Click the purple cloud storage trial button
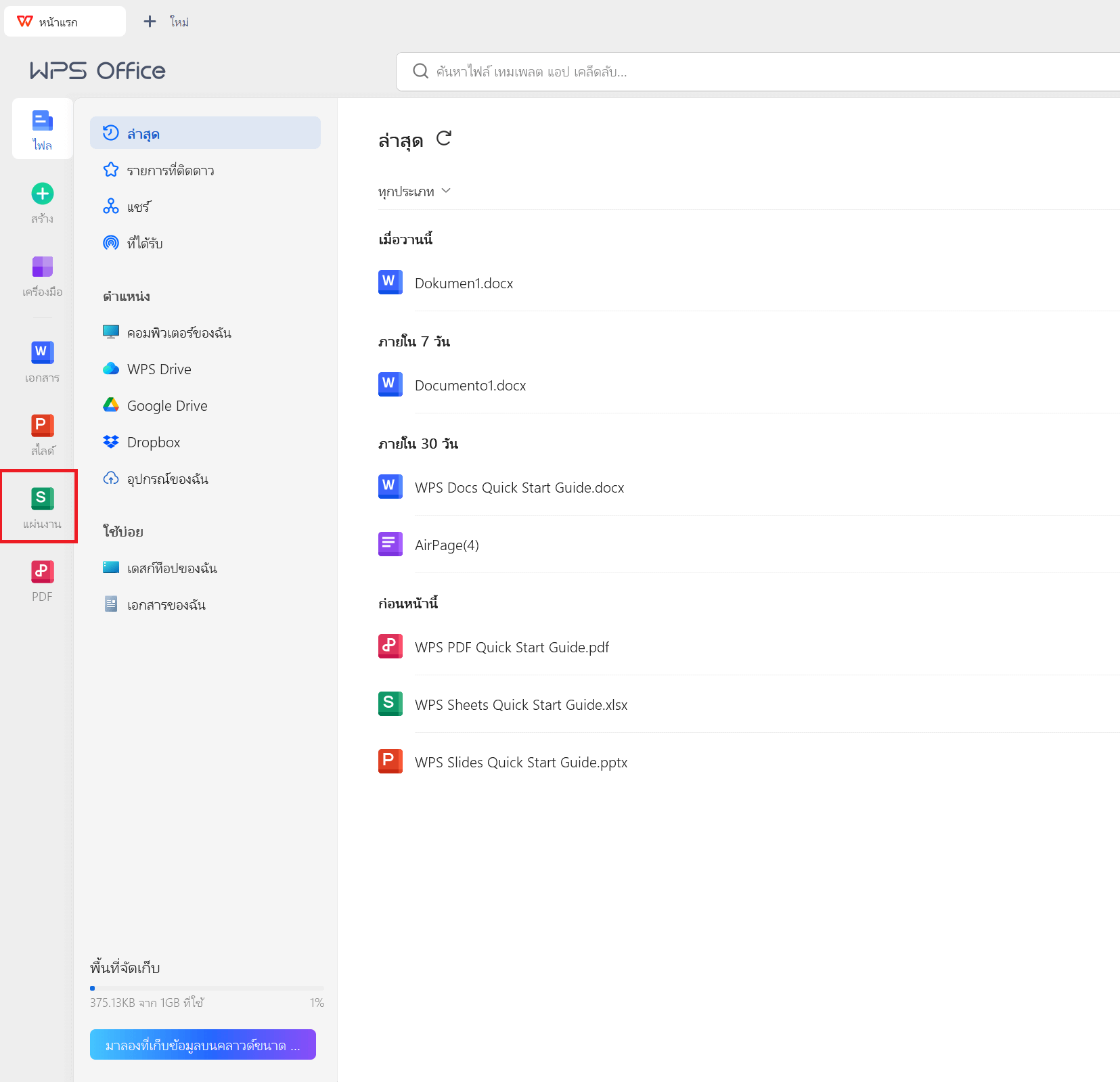The image size is (1120, 1082). coord(202,1044)
